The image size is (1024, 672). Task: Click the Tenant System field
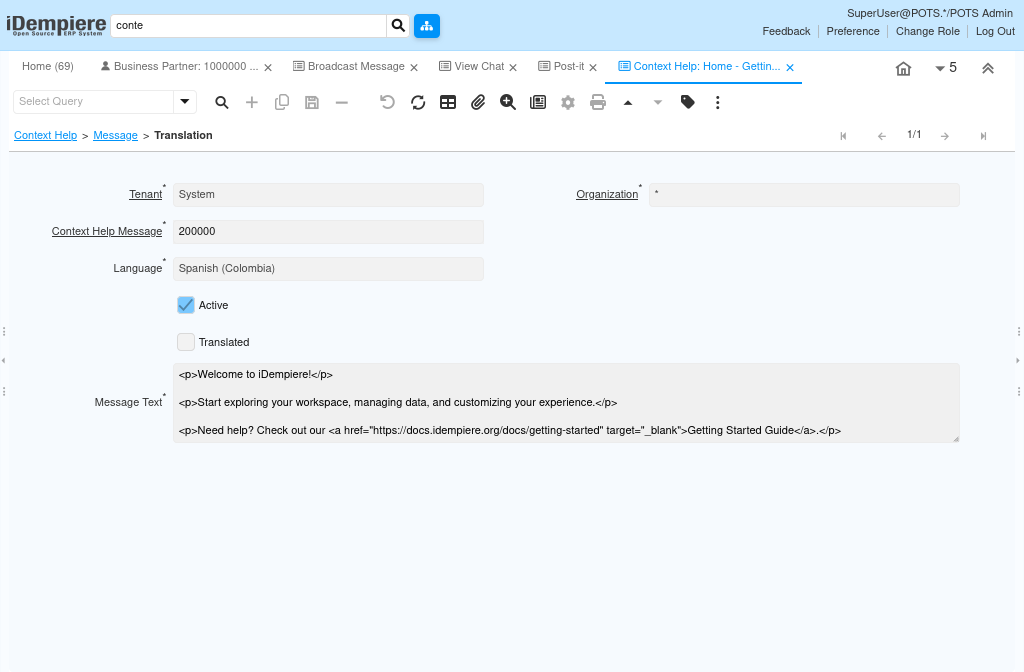click(328, 195)
